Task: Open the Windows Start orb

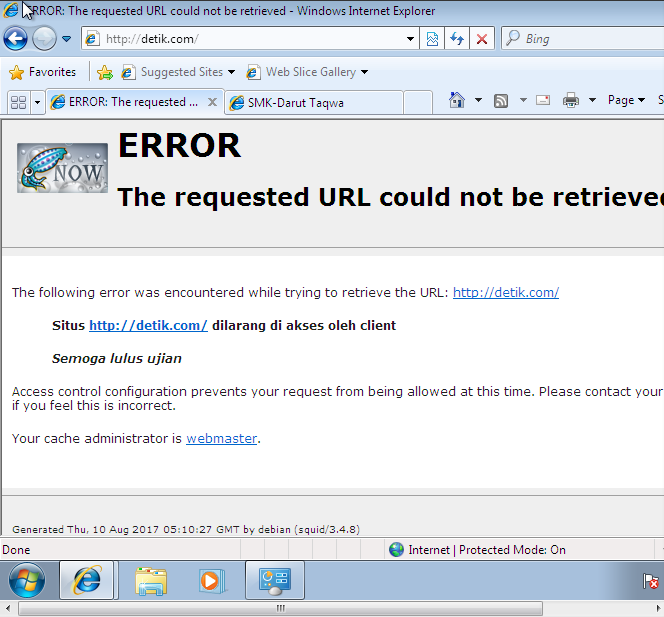Action: coord(27,580)
